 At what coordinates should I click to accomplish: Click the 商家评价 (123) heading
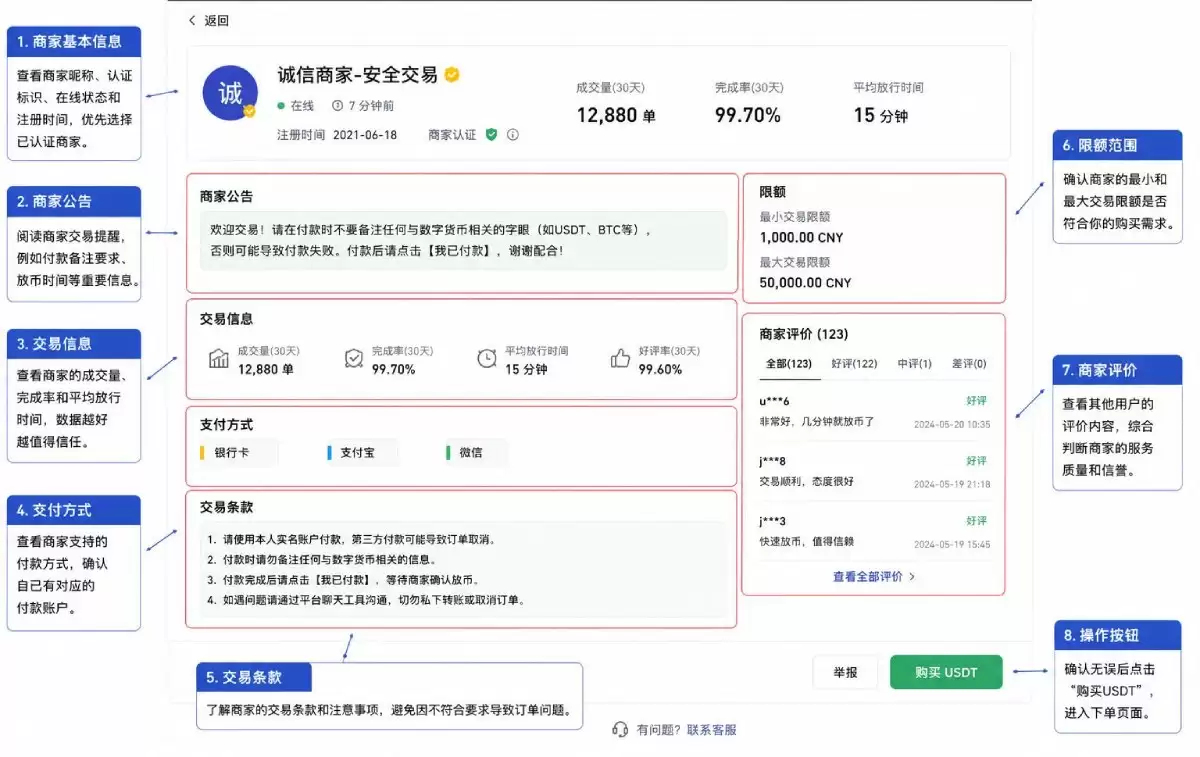point(803,334)
